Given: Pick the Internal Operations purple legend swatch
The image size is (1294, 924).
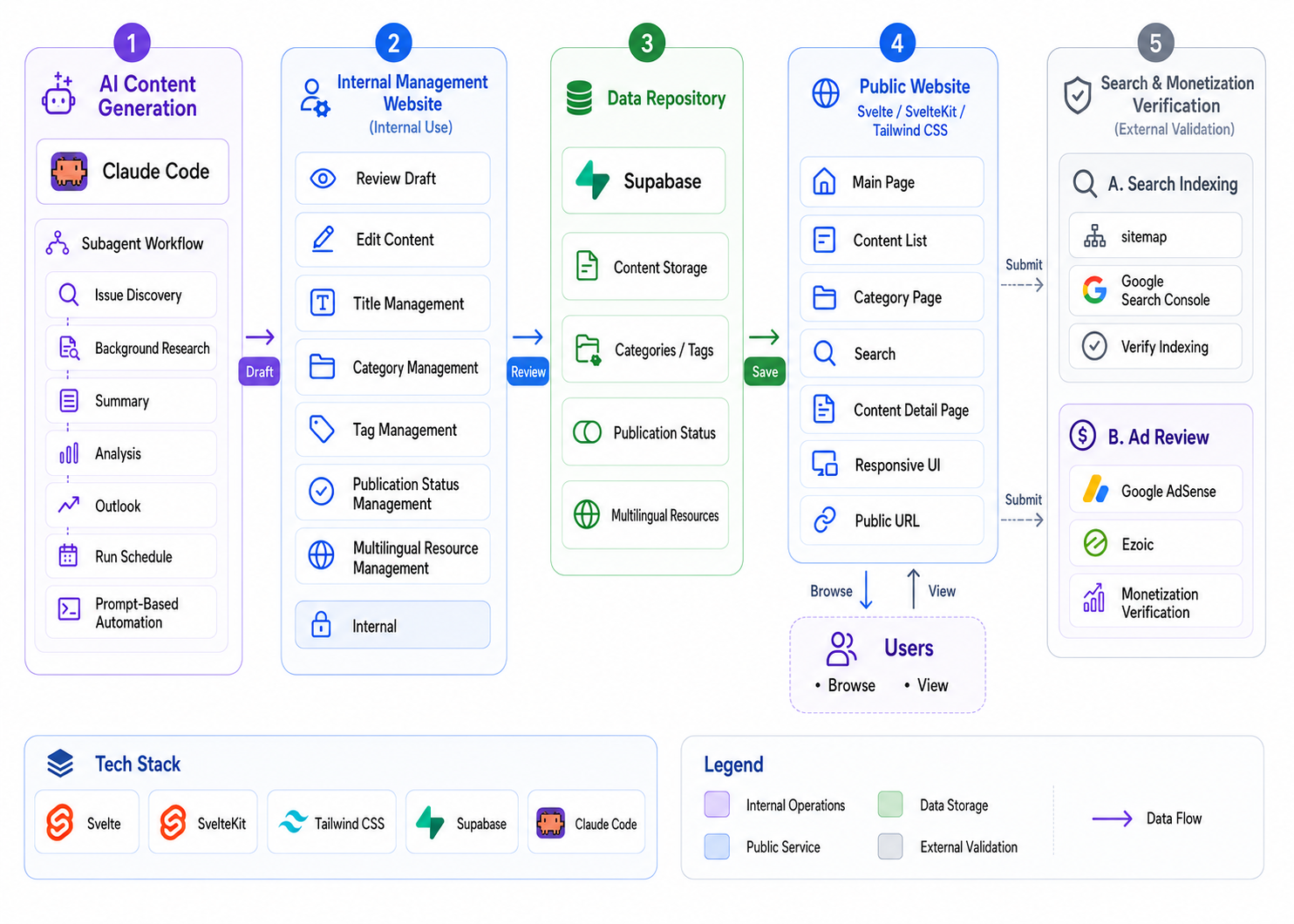Looking at the screenshot, I should click(x=717, y=805).
